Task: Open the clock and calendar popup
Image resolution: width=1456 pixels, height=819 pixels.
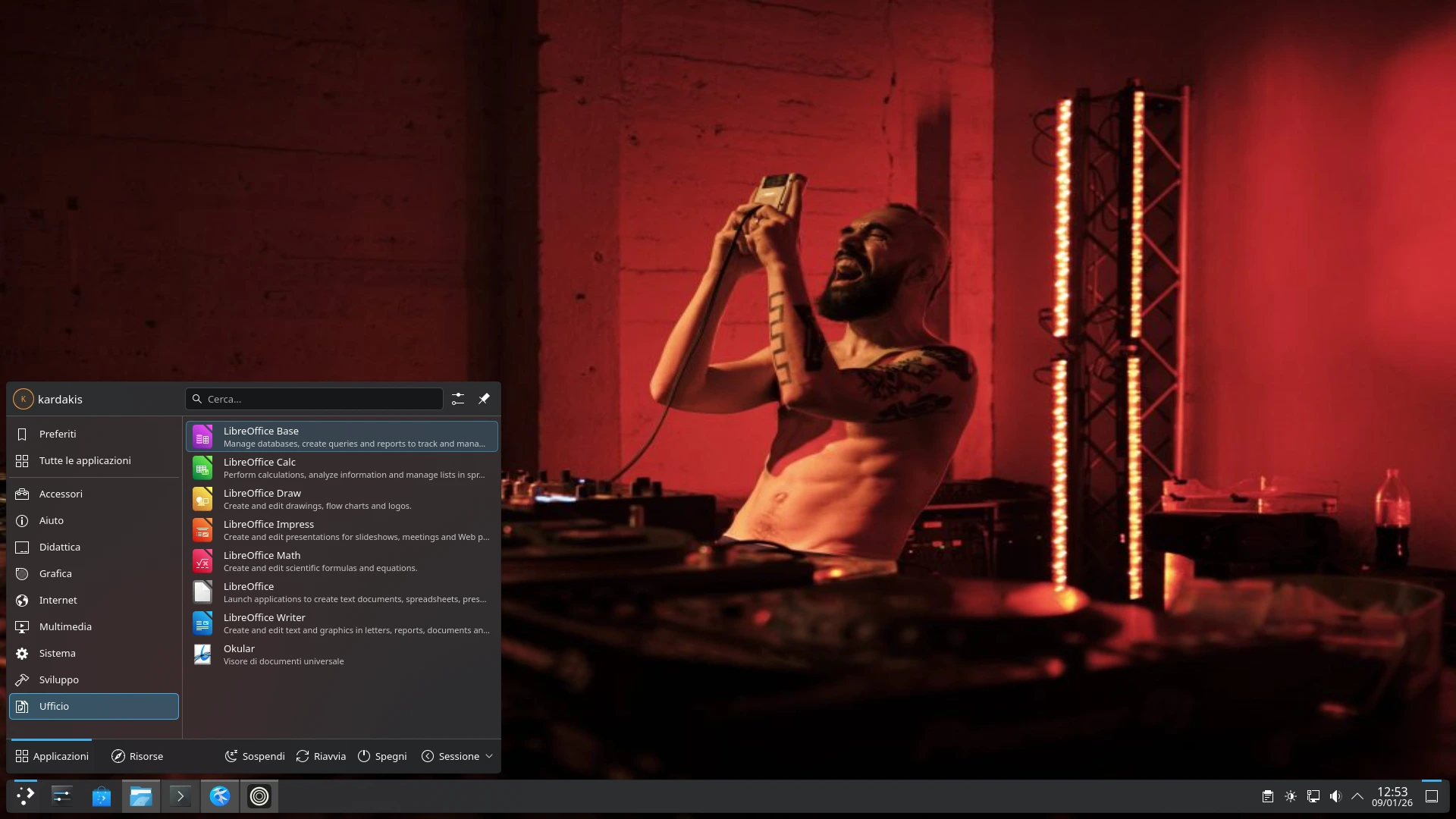Action: click(1392, 796)
